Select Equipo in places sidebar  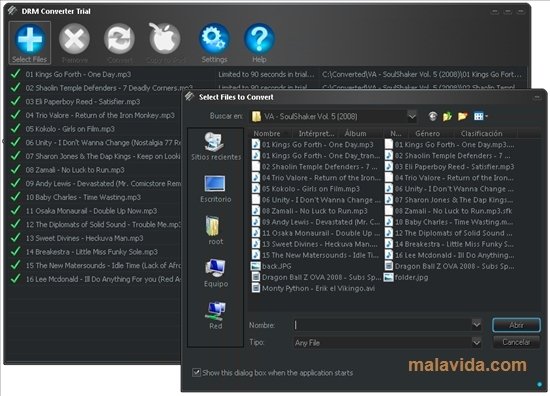pyautogui.click(x=215, y=273)
